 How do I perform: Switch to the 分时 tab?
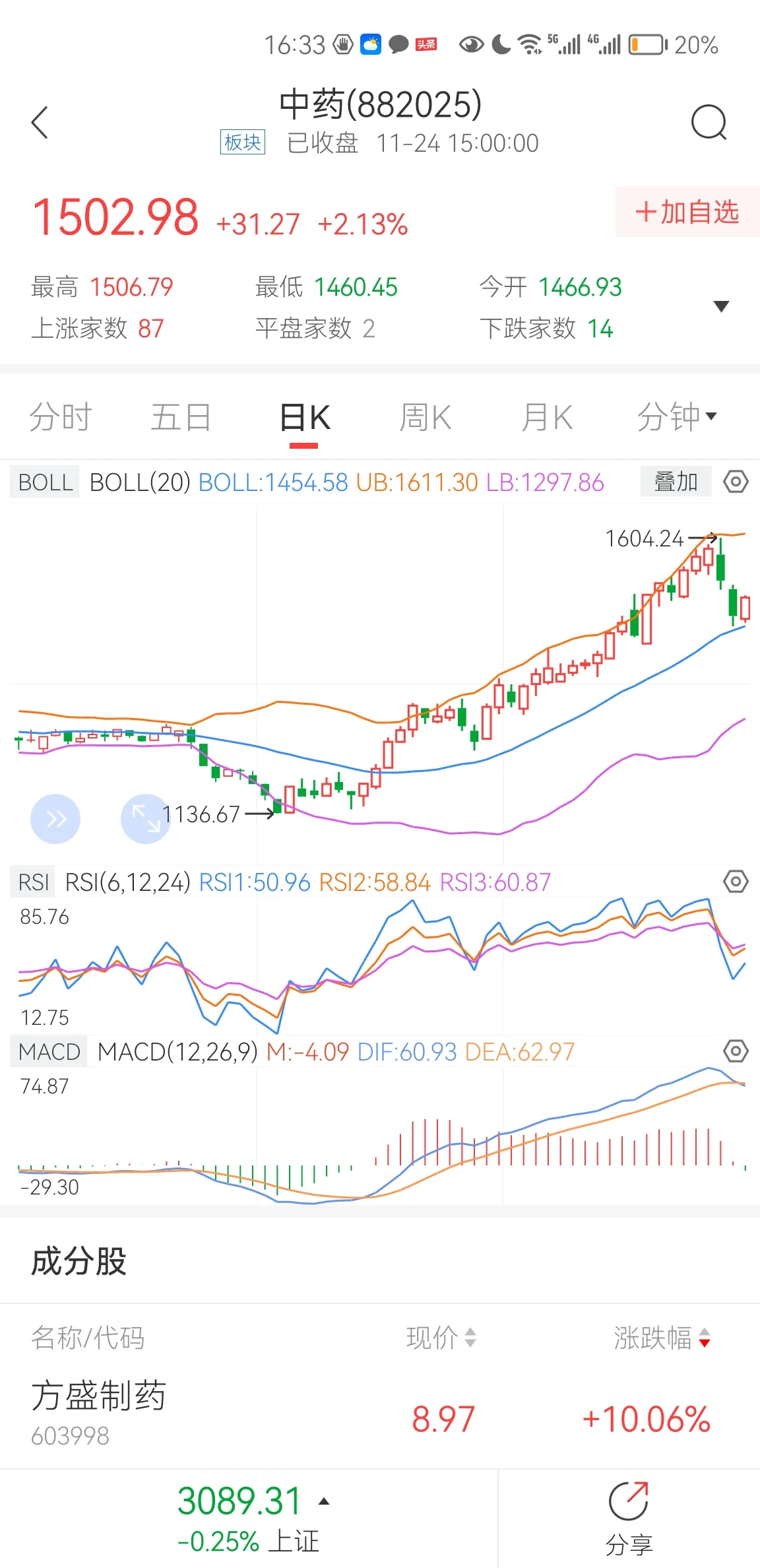coord(61,417)
